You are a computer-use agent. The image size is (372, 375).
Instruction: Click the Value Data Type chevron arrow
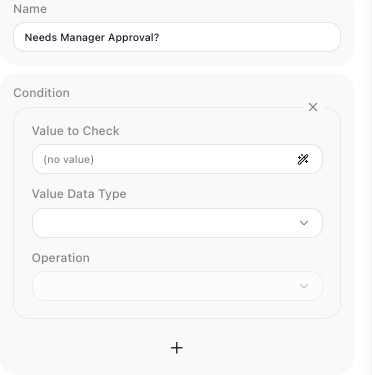(x=304, y=223)
